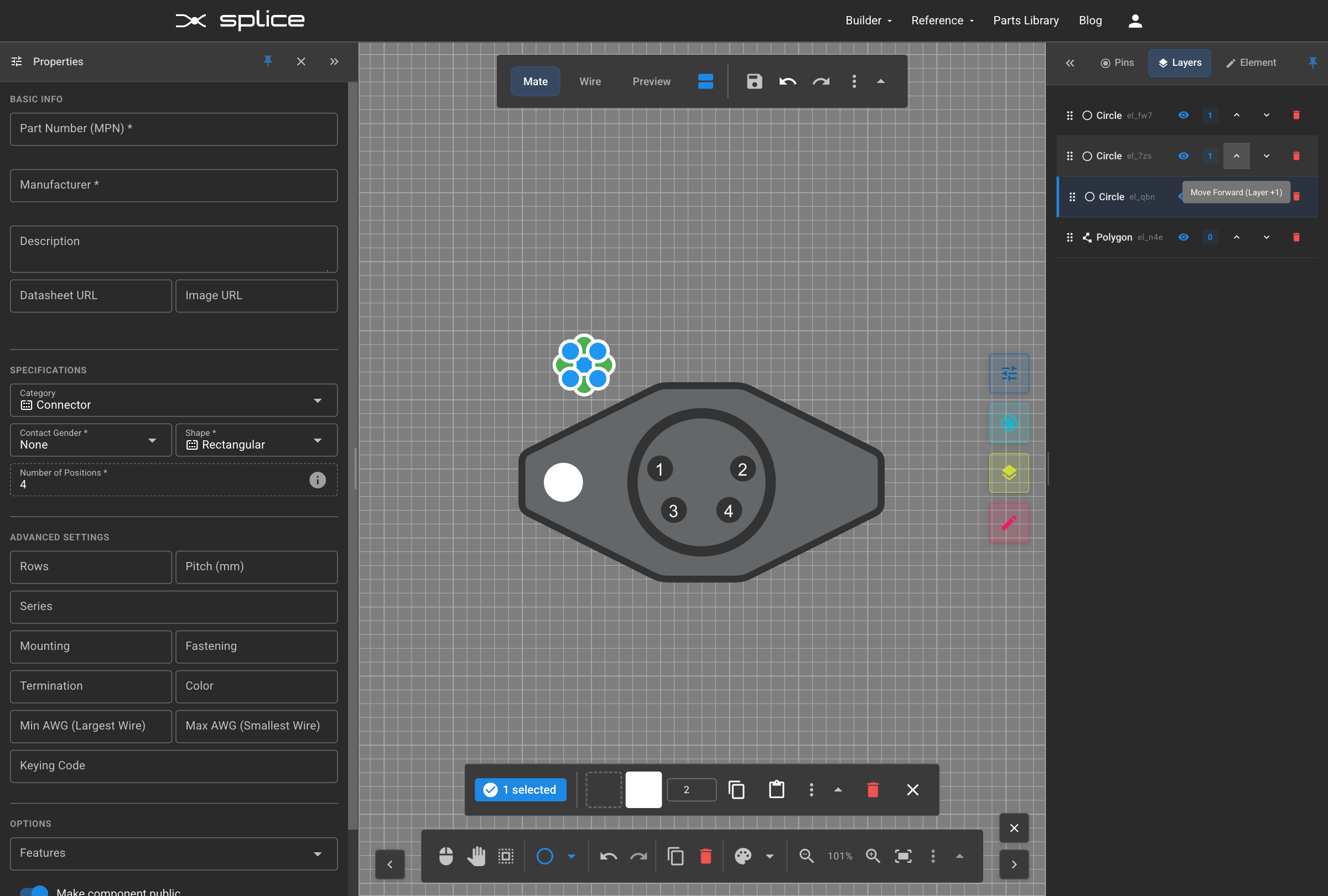Open the color palette tool

(x=743, y=856)
